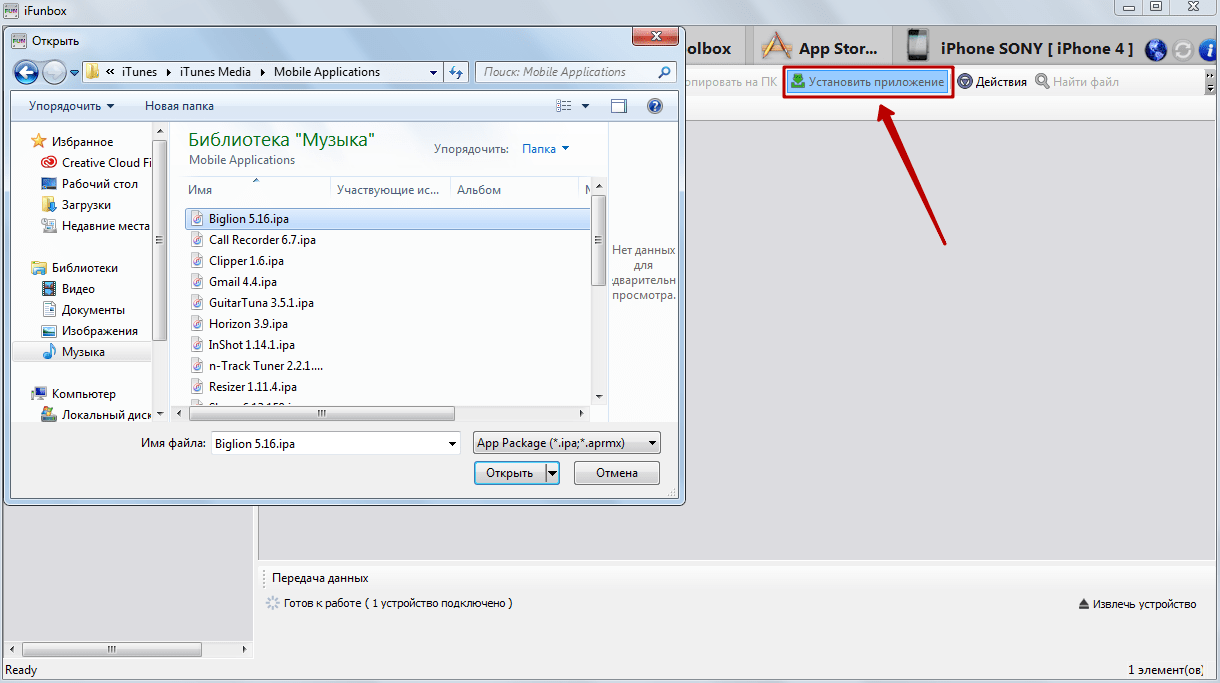Screen dimensions: 1220x683
Task: Click the New folder (Новая папка) button
Action: coord(179,106)
